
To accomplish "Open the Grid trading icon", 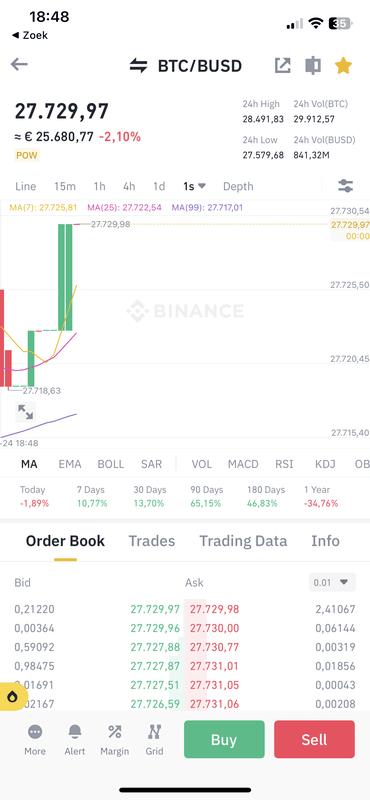I will coord(154,740).
